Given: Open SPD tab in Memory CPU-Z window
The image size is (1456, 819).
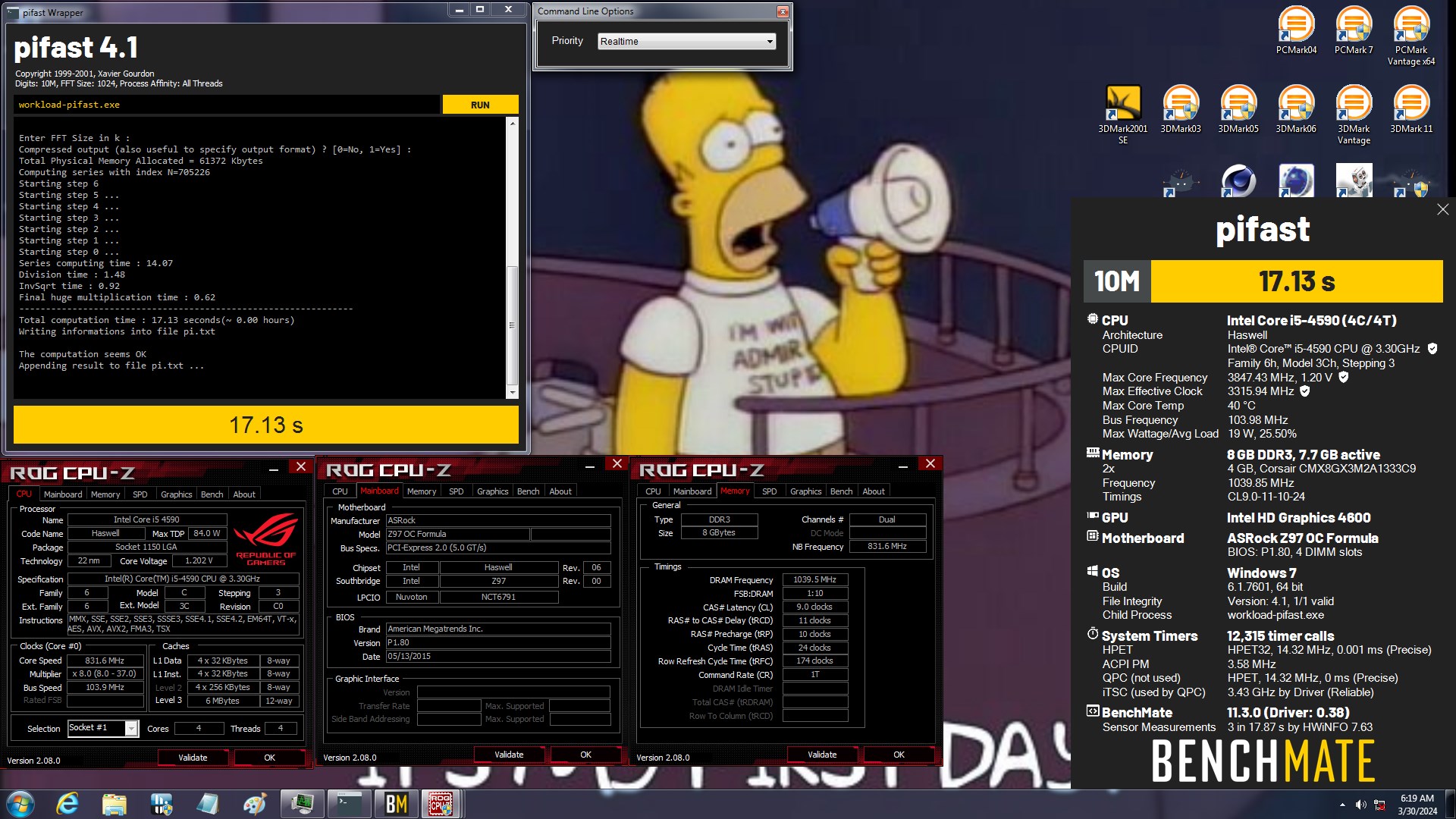Looking at the screenshot, I should tap(769, 491).
